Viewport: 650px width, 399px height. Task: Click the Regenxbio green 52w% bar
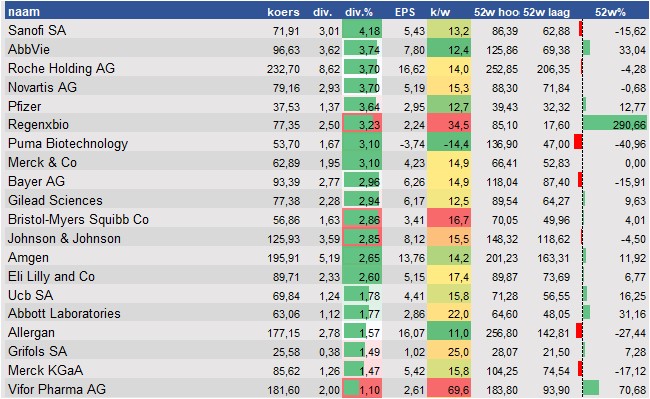615,124
